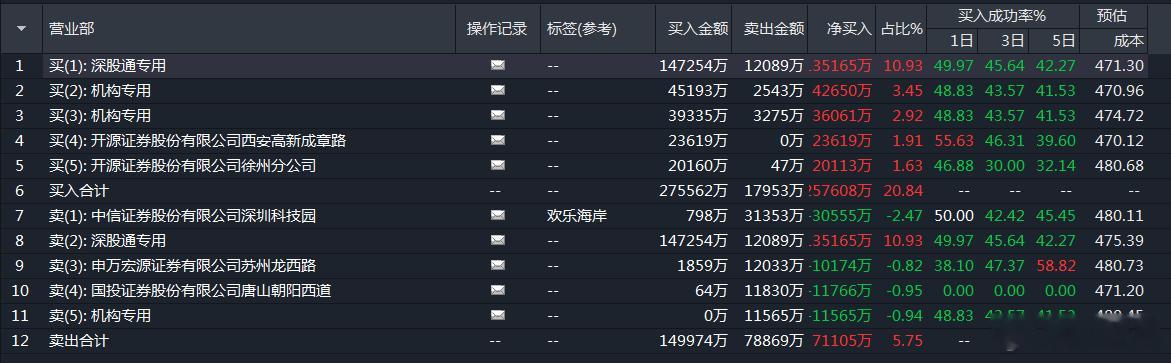Open operation record envelope for 买(2): 机构专用
The image size is (1171, 363).
click(x=497, y=90)
